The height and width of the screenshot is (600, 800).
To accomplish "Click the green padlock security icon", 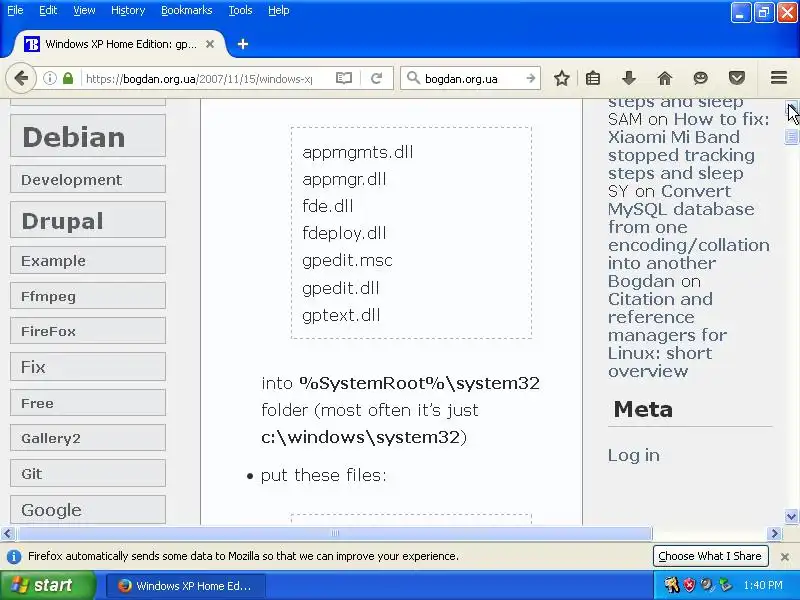I will pyautogui.click(x=68, y=79).
